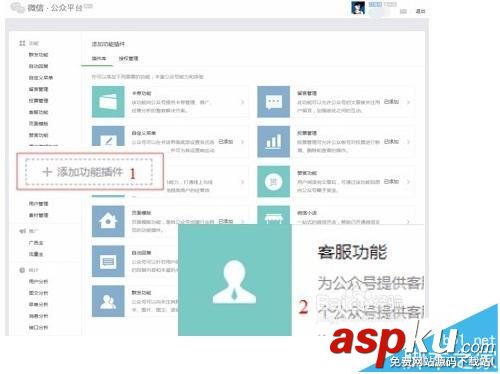Open 接口分析 under 统计
This screenshot has width=500, height=374.
[x=38, y=328]
